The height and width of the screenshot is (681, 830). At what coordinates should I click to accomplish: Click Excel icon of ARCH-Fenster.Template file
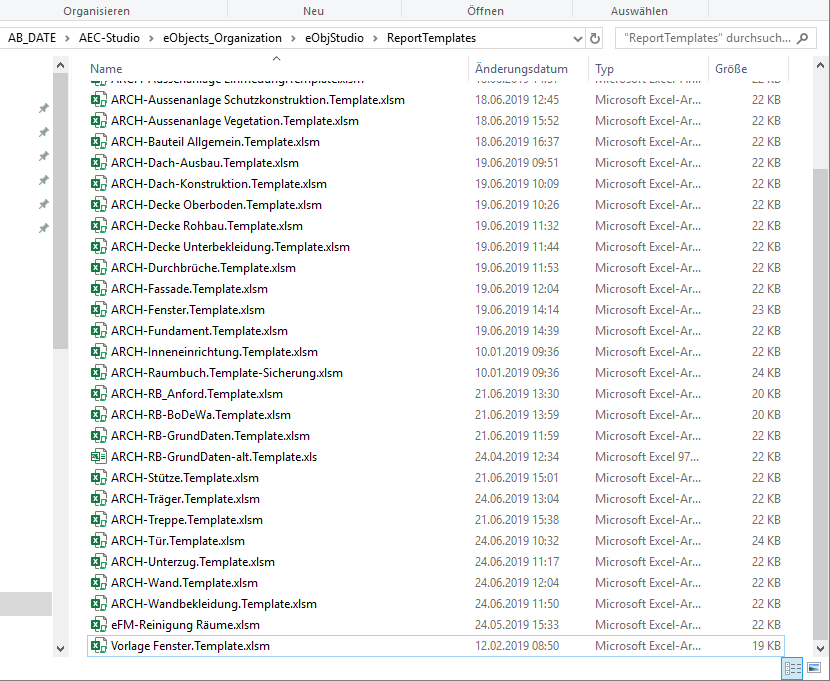point(98,310)
